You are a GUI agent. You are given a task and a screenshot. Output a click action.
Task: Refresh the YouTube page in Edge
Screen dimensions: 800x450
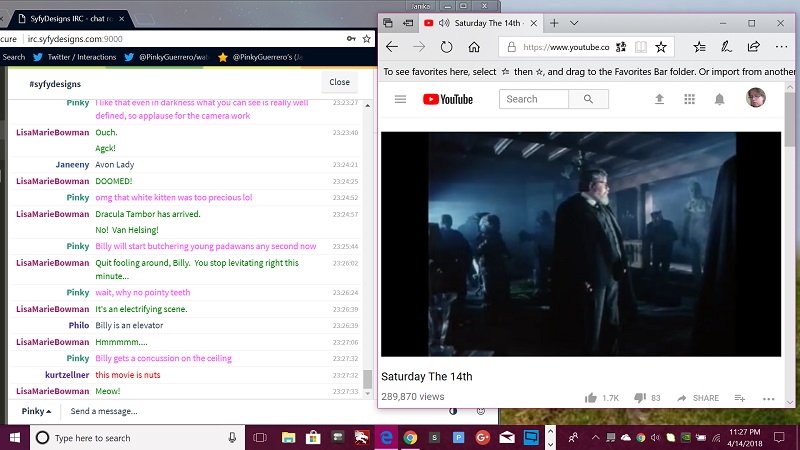point(446,47)
